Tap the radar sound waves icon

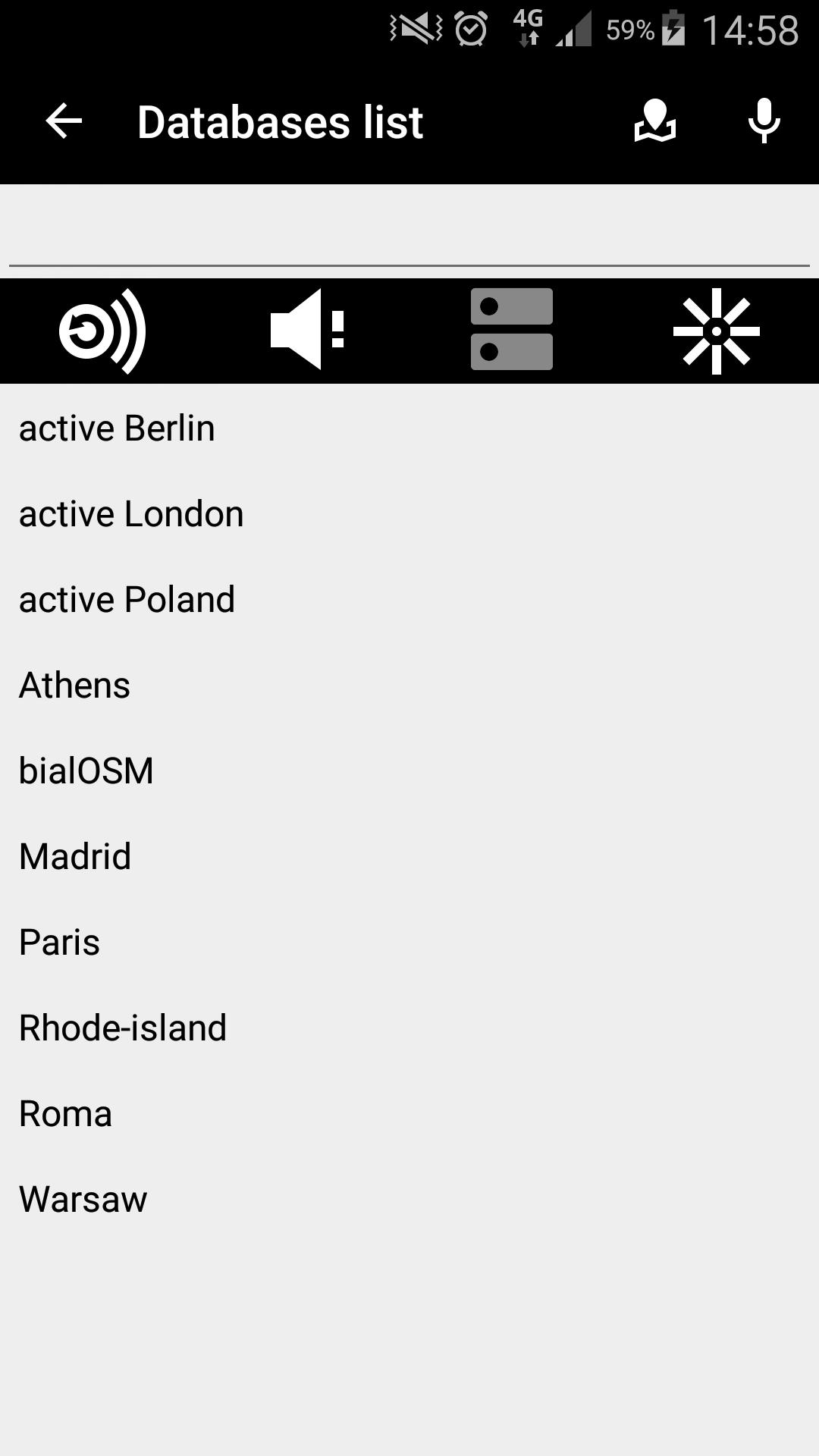tap(102, 331)
